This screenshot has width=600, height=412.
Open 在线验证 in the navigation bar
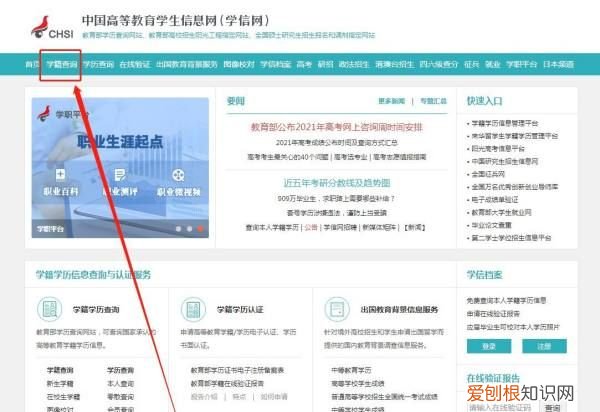point(135,64)
